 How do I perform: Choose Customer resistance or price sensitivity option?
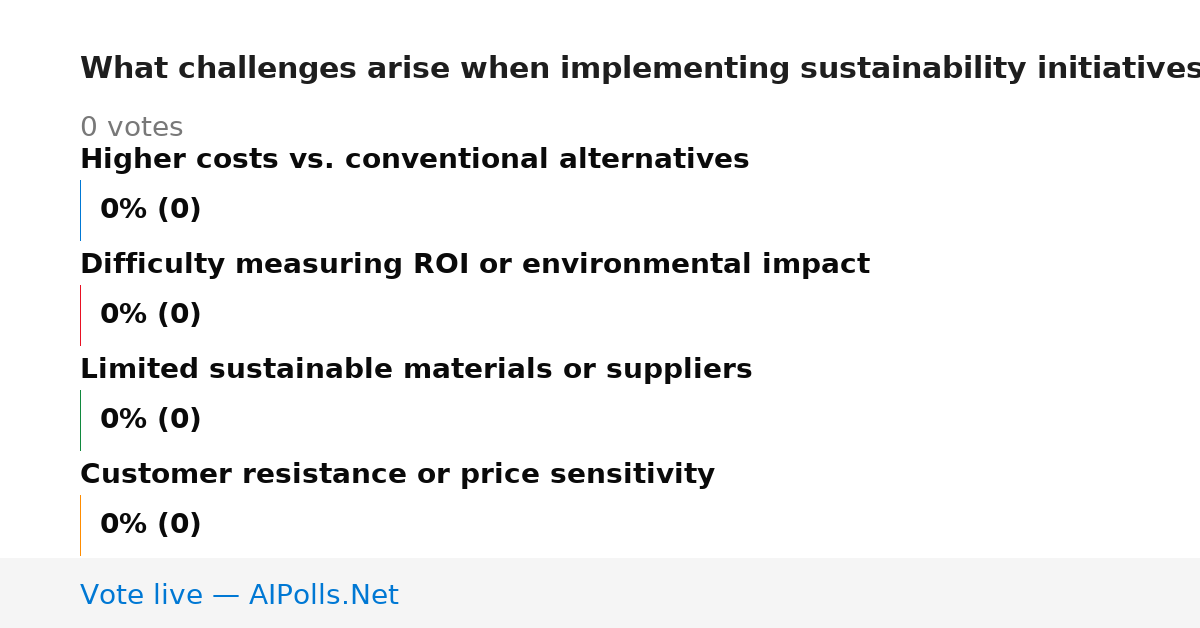(x=397, y=475)
